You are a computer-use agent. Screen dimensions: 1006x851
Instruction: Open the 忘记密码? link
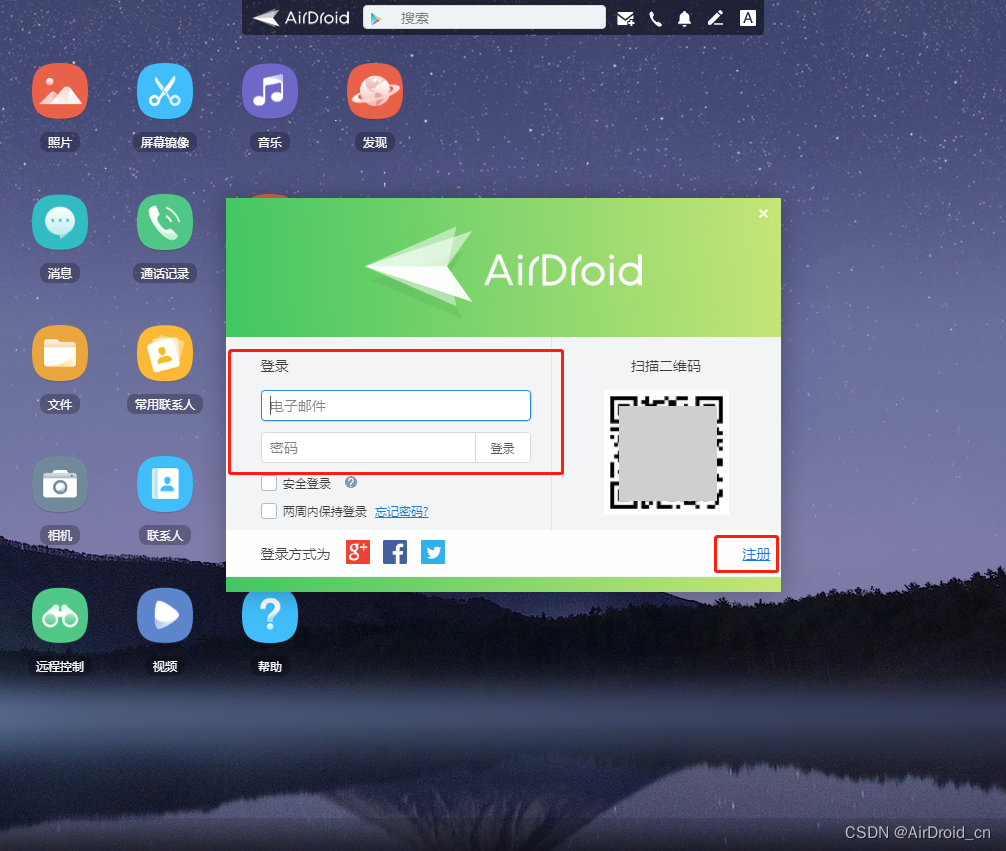pos(401,511)
